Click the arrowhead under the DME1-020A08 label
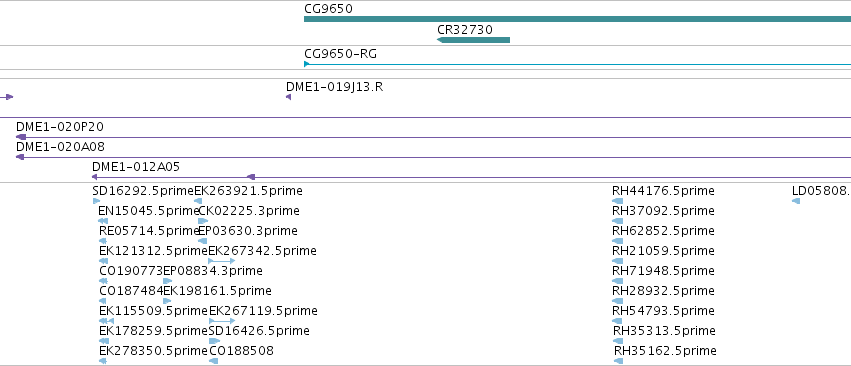851x366 pixels. pos(20,157)
